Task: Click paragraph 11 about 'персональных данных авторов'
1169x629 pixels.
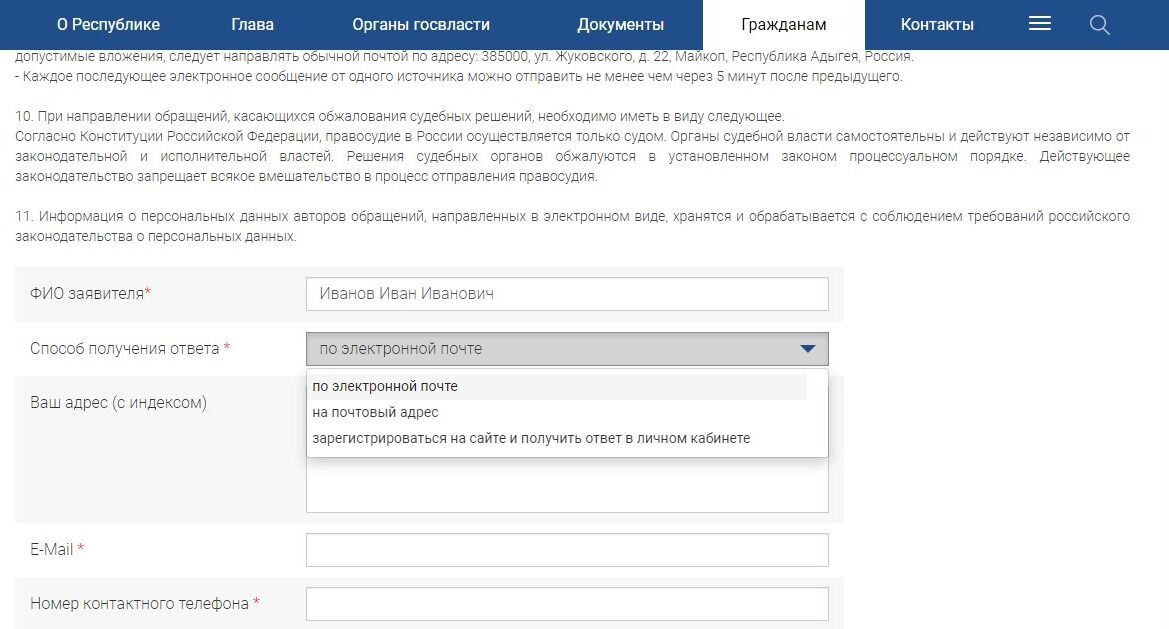Action: [572, 226]
